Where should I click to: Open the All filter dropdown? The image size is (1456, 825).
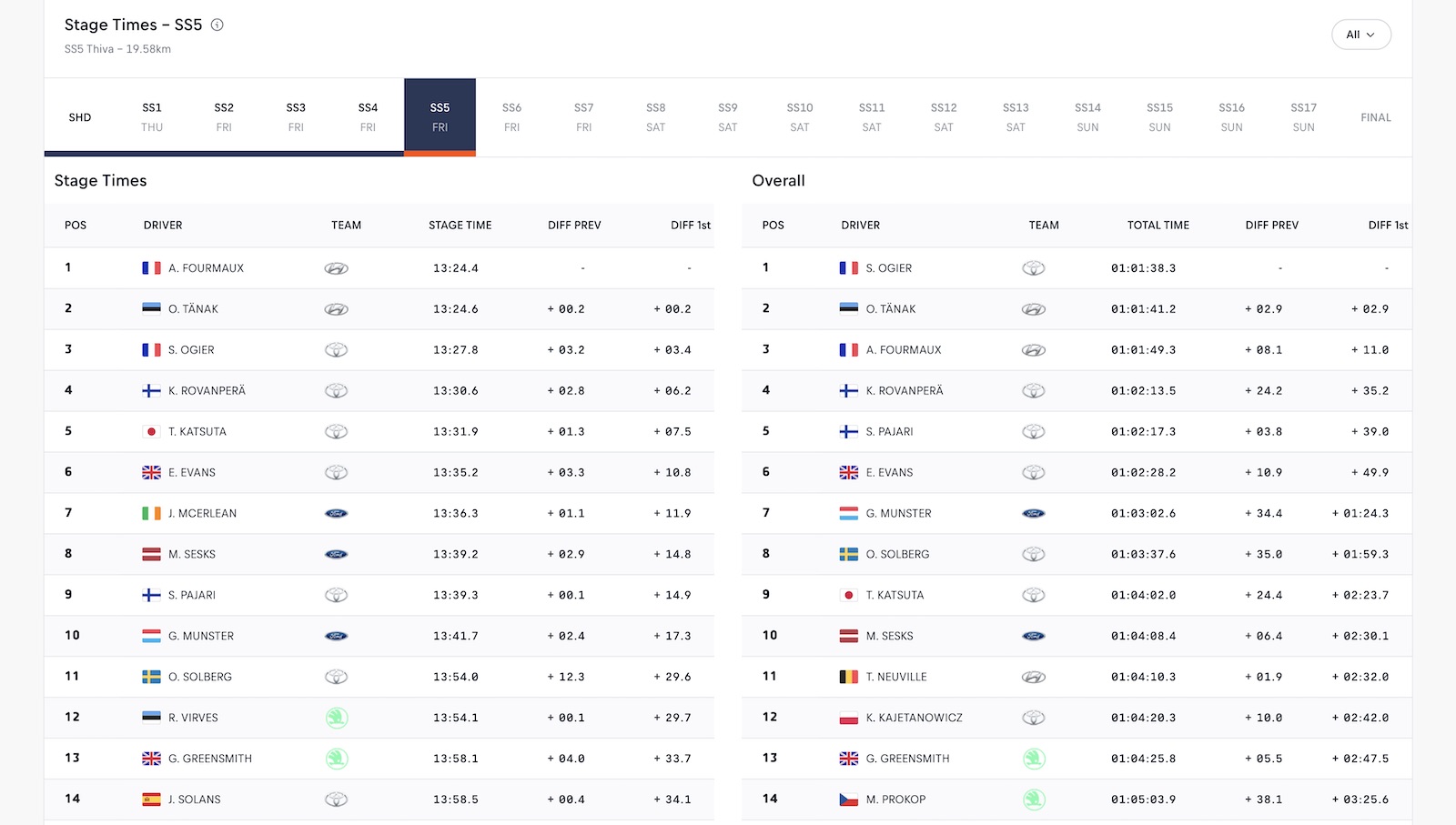[1361, 35]
